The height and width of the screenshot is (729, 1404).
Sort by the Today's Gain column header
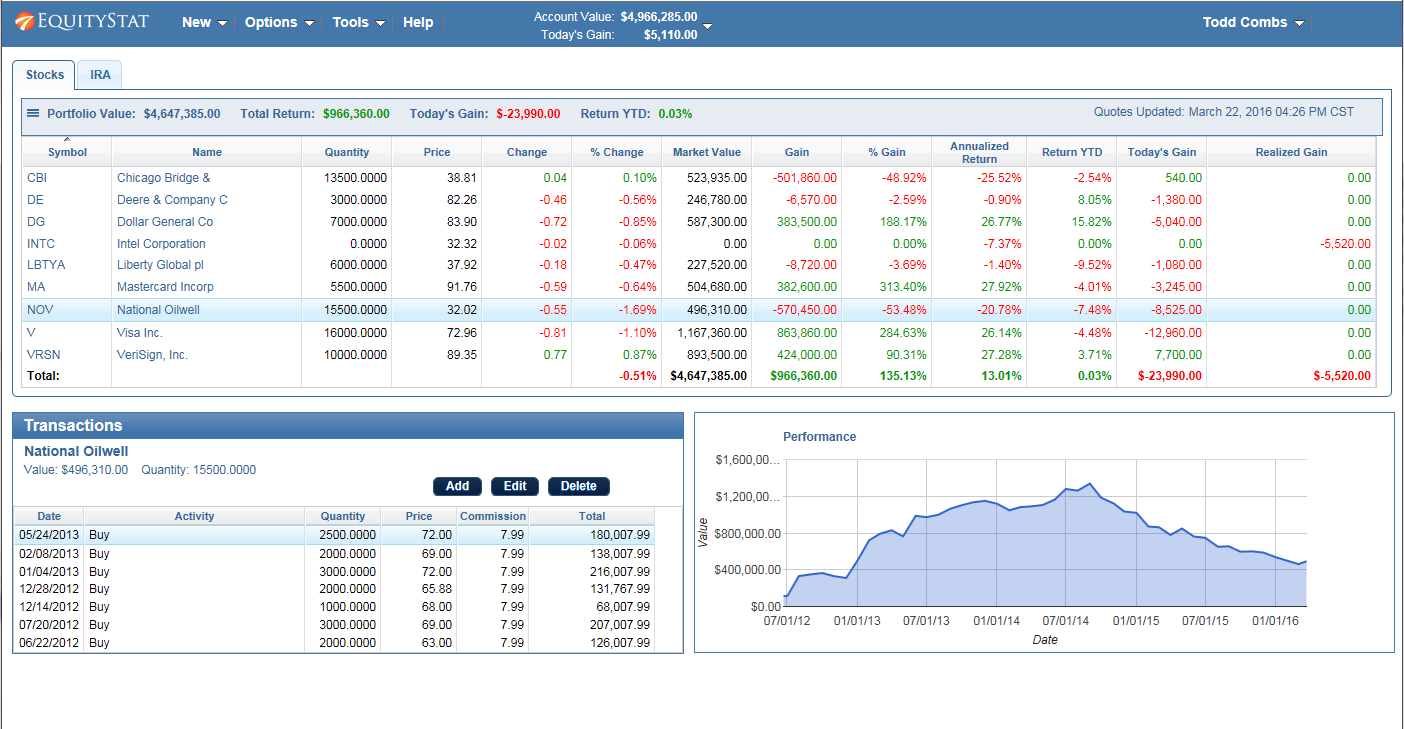(x=1162, y=152)
